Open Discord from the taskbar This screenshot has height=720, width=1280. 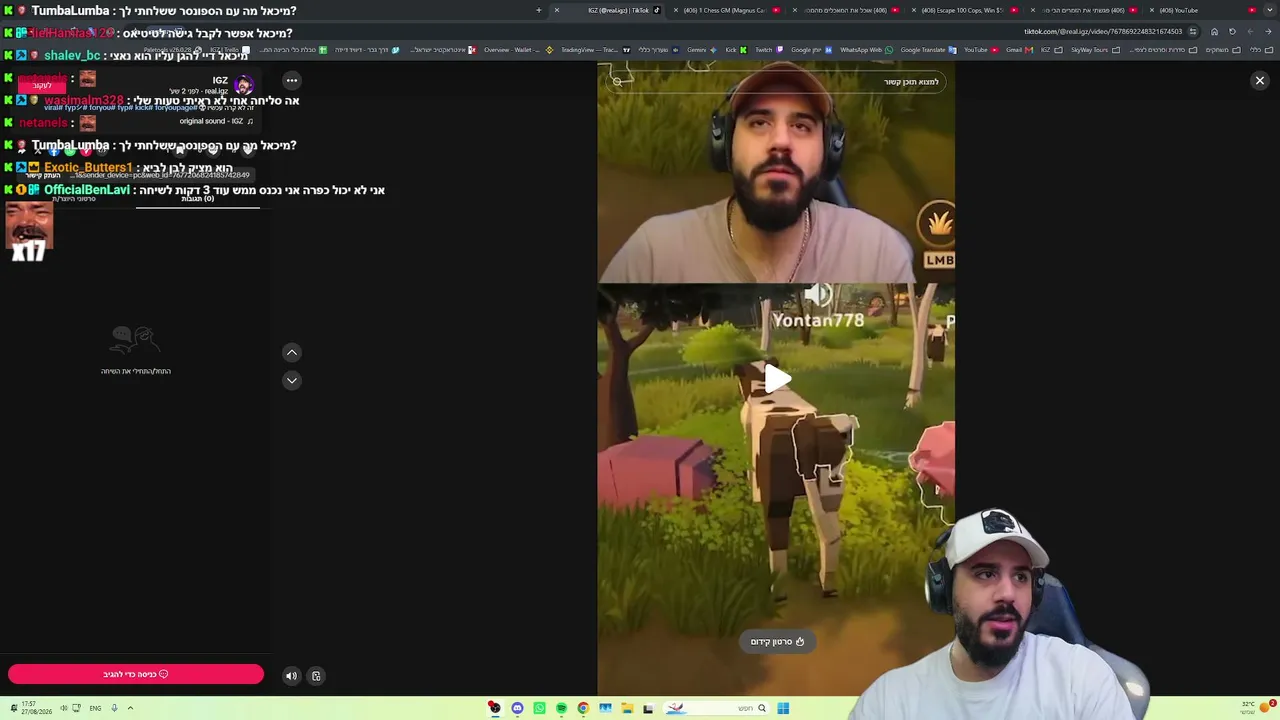tap(517, 709)
